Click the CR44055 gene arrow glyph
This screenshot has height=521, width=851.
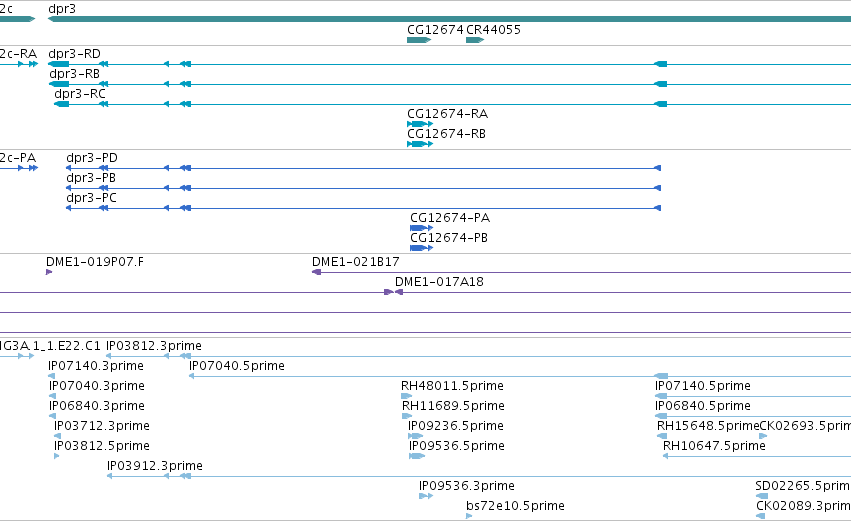[475, 40]
